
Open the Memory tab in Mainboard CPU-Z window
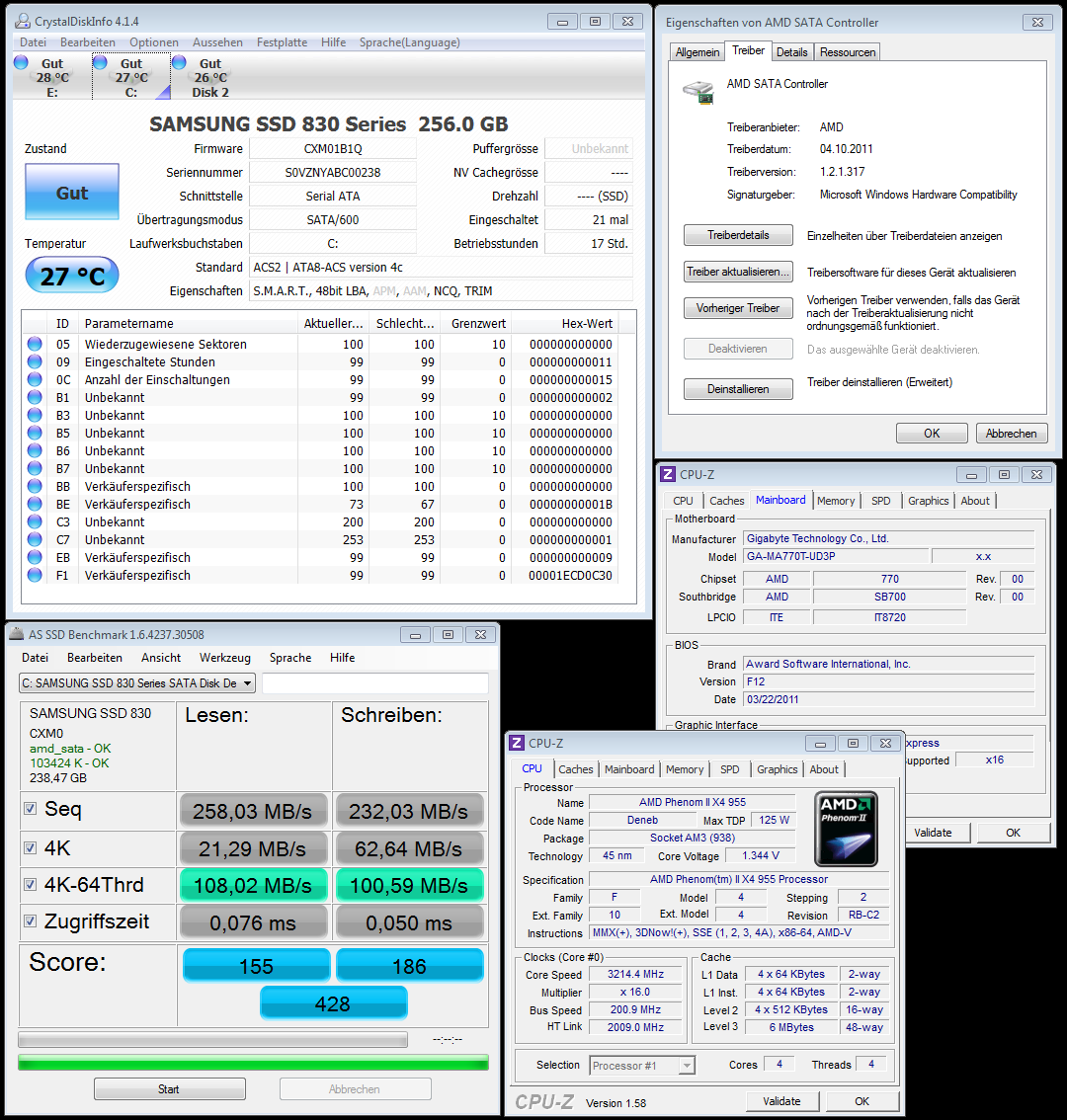[x=836, y=501]
